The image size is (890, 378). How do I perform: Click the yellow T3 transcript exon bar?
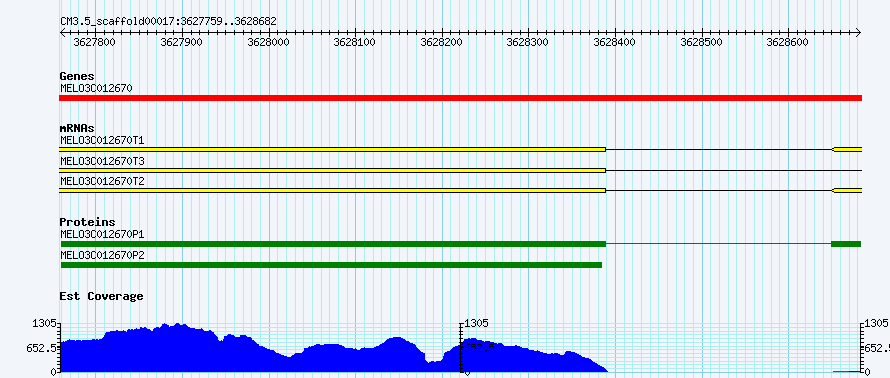pos(333,170)
